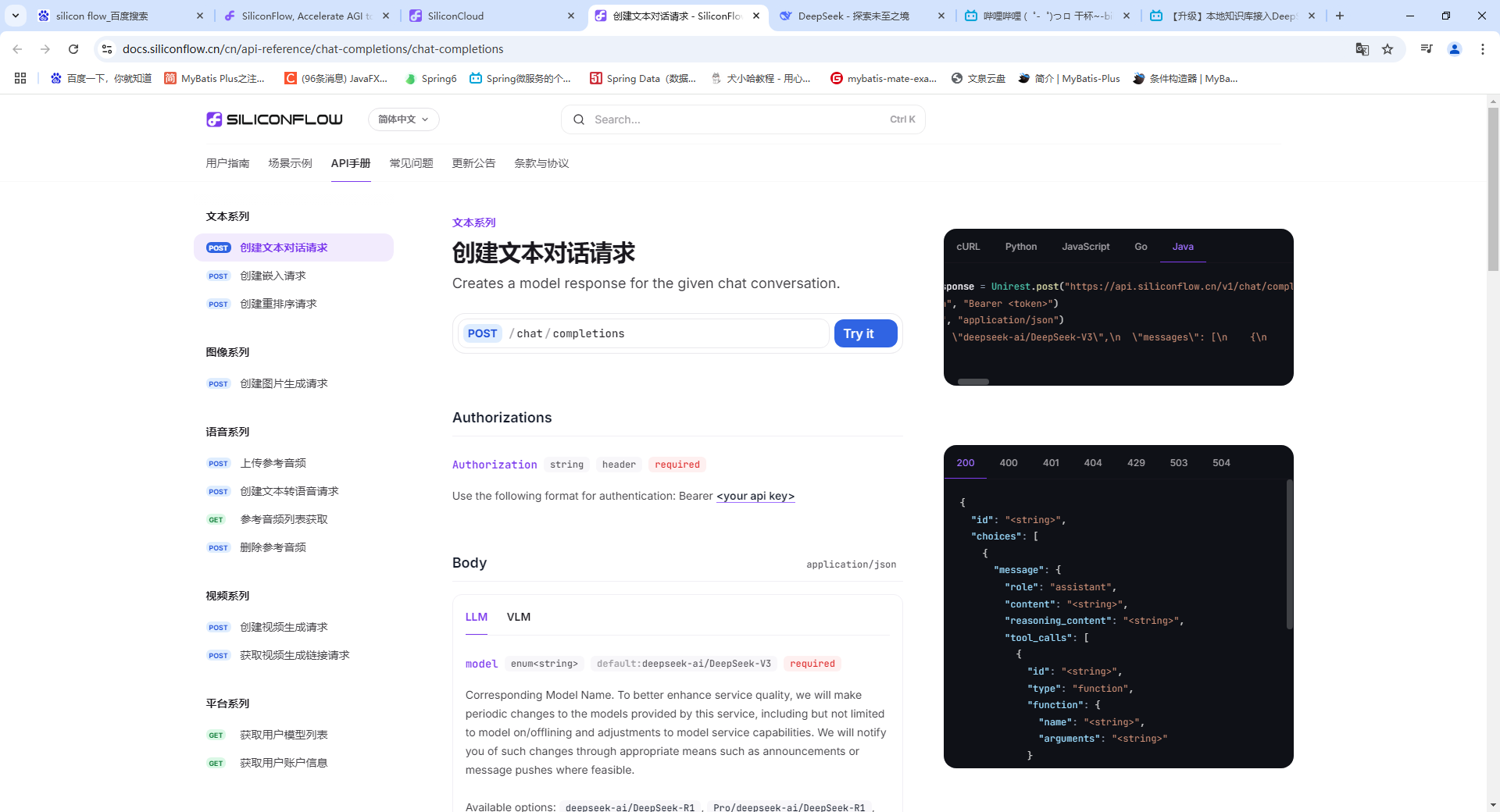This screenshot has height=812, width=1500.
Task: Click the page vertical scrollbar thumb
Action: [x=1493, y=189]
